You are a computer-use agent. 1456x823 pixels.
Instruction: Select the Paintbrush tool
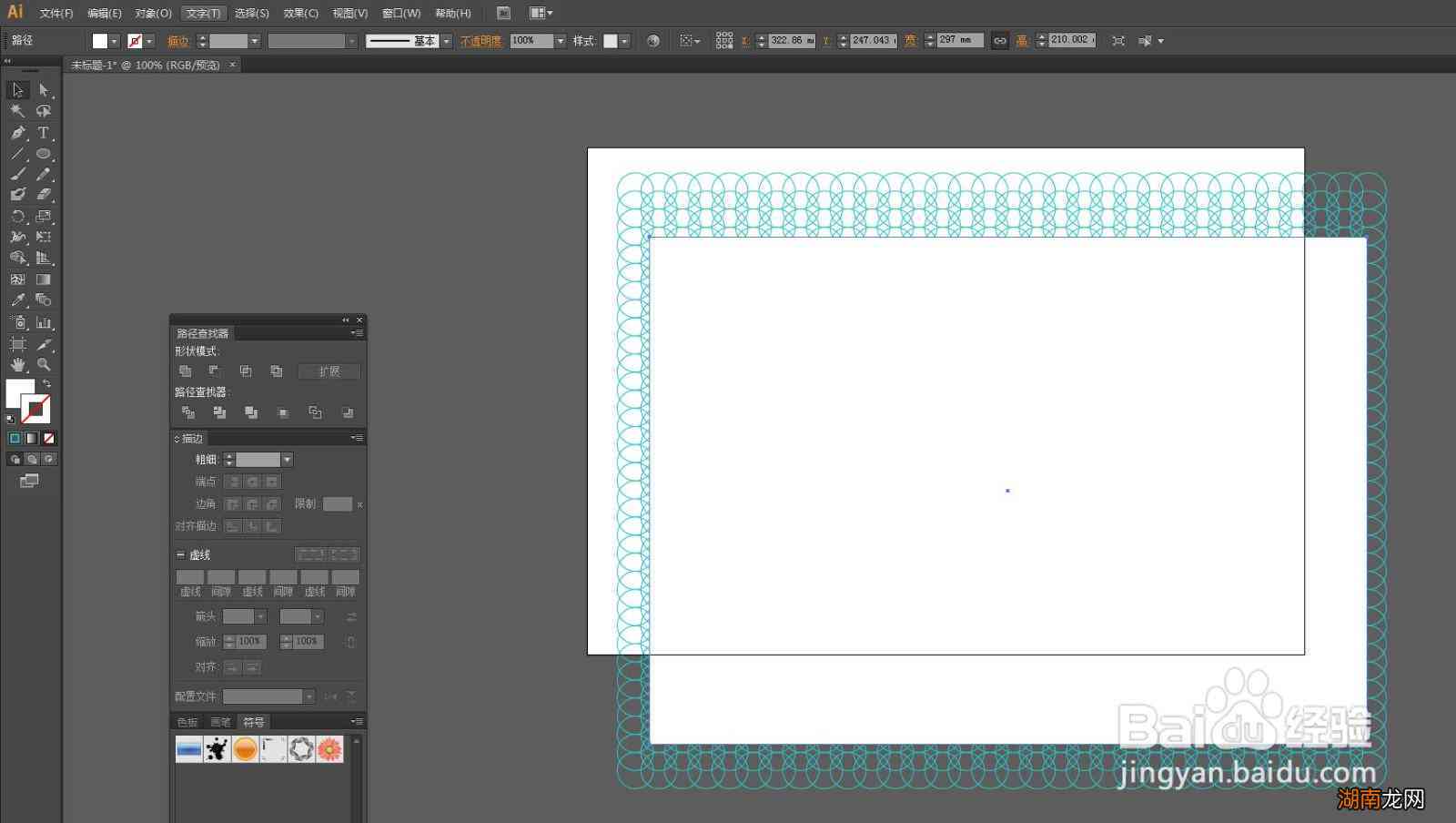(x=17, y=174)
